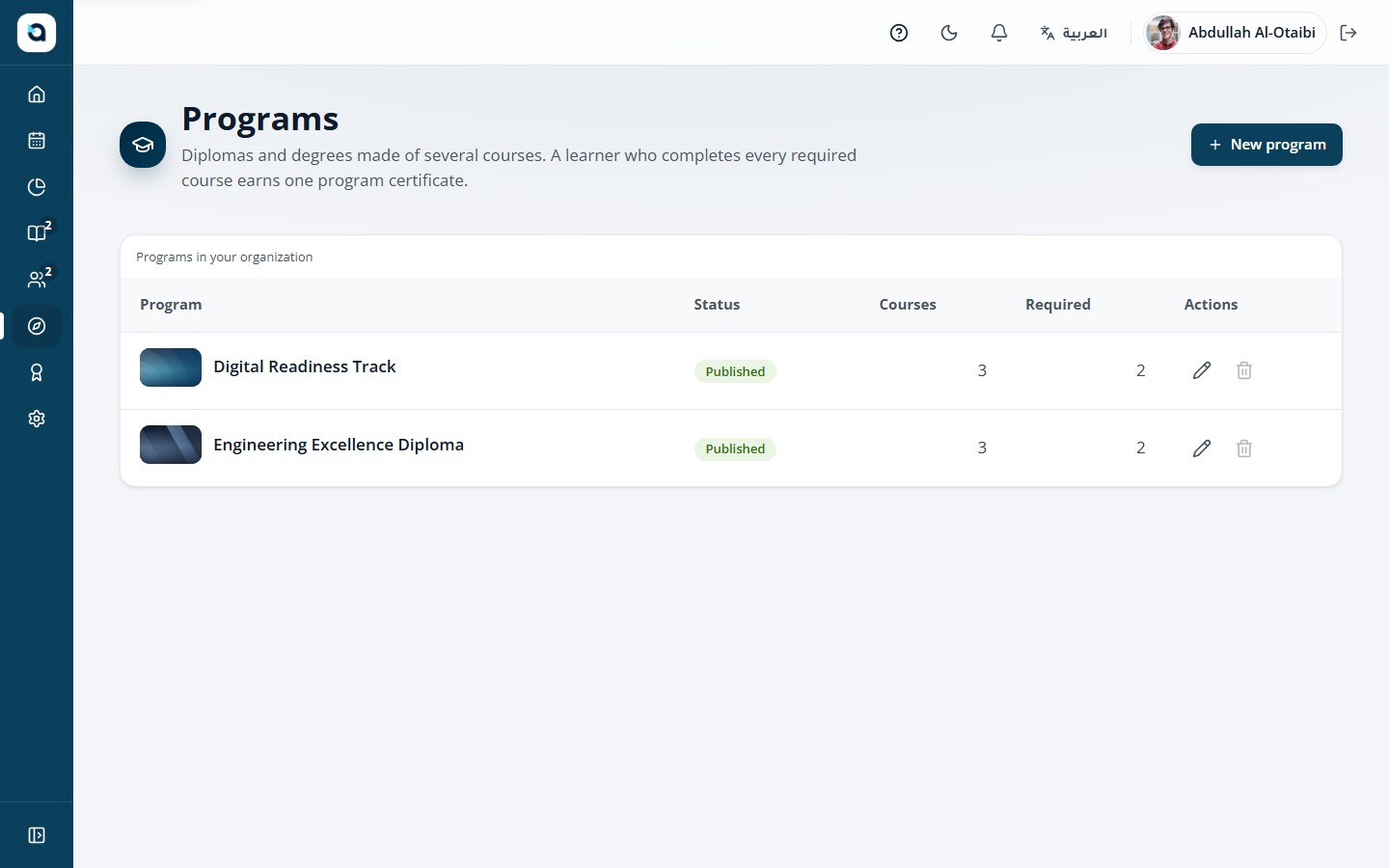Open Engineering Excellence Diploma thumbnail

pos(171,445)
